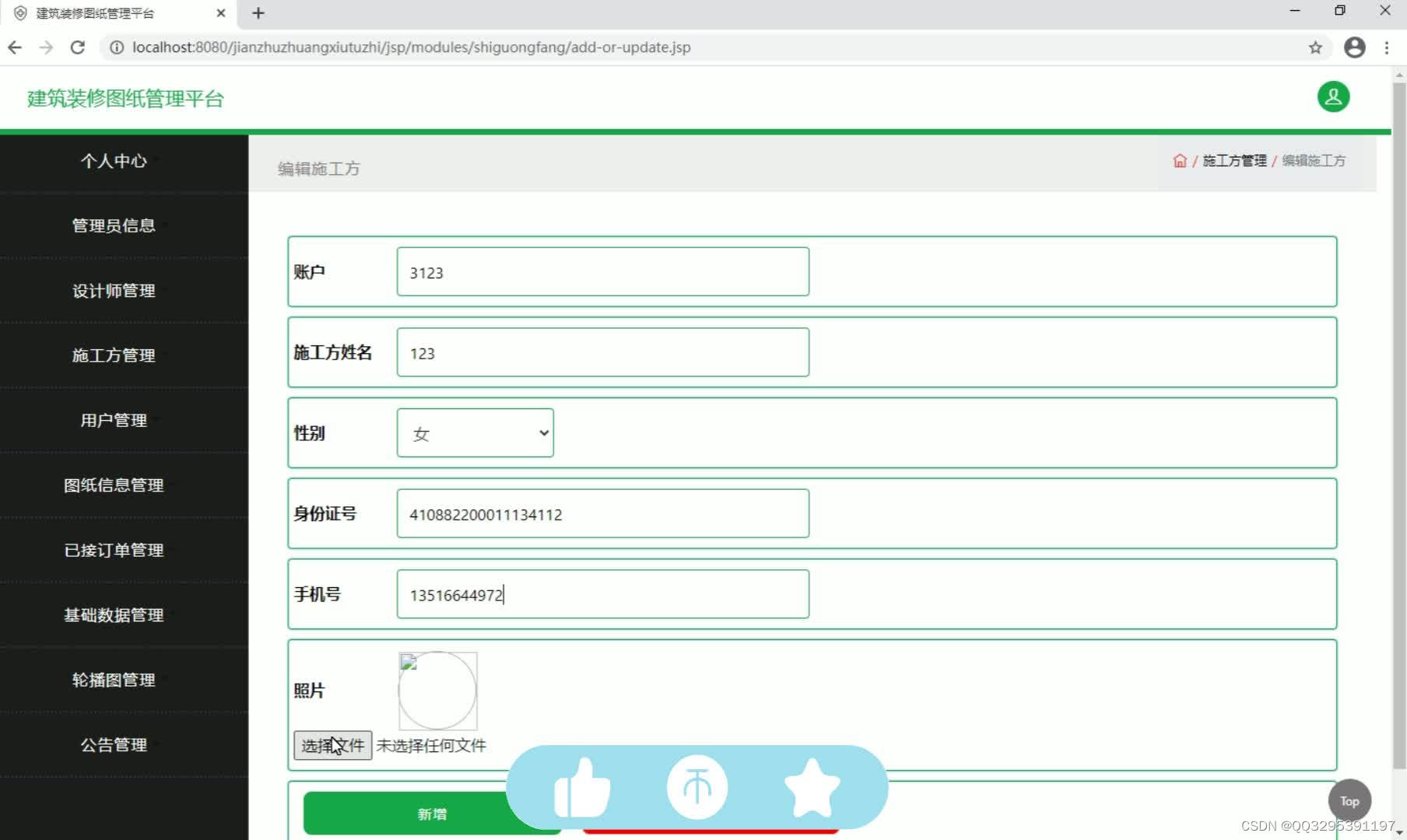1407x840 pixels.
Task: Reload the page
Action: point(78,47)
